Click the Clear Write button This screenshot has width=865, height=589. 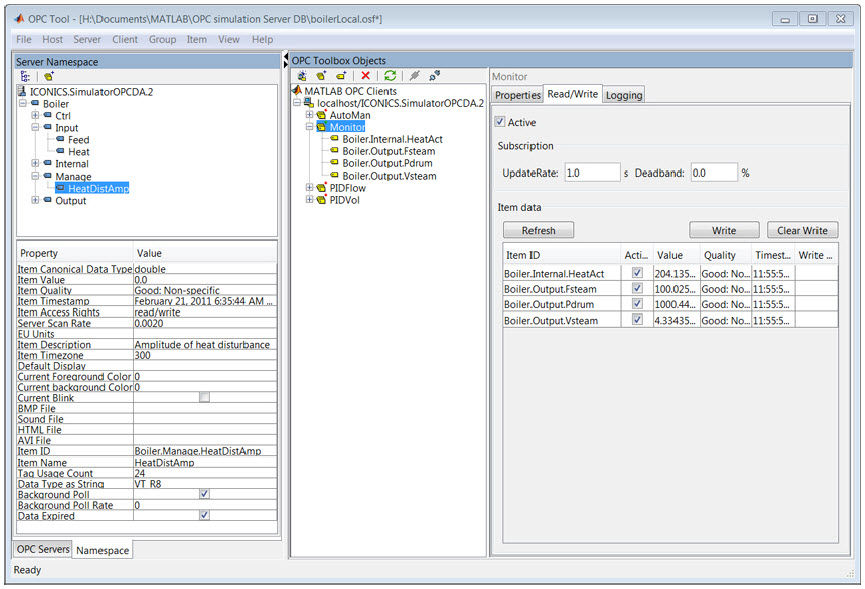click(802, 229)
